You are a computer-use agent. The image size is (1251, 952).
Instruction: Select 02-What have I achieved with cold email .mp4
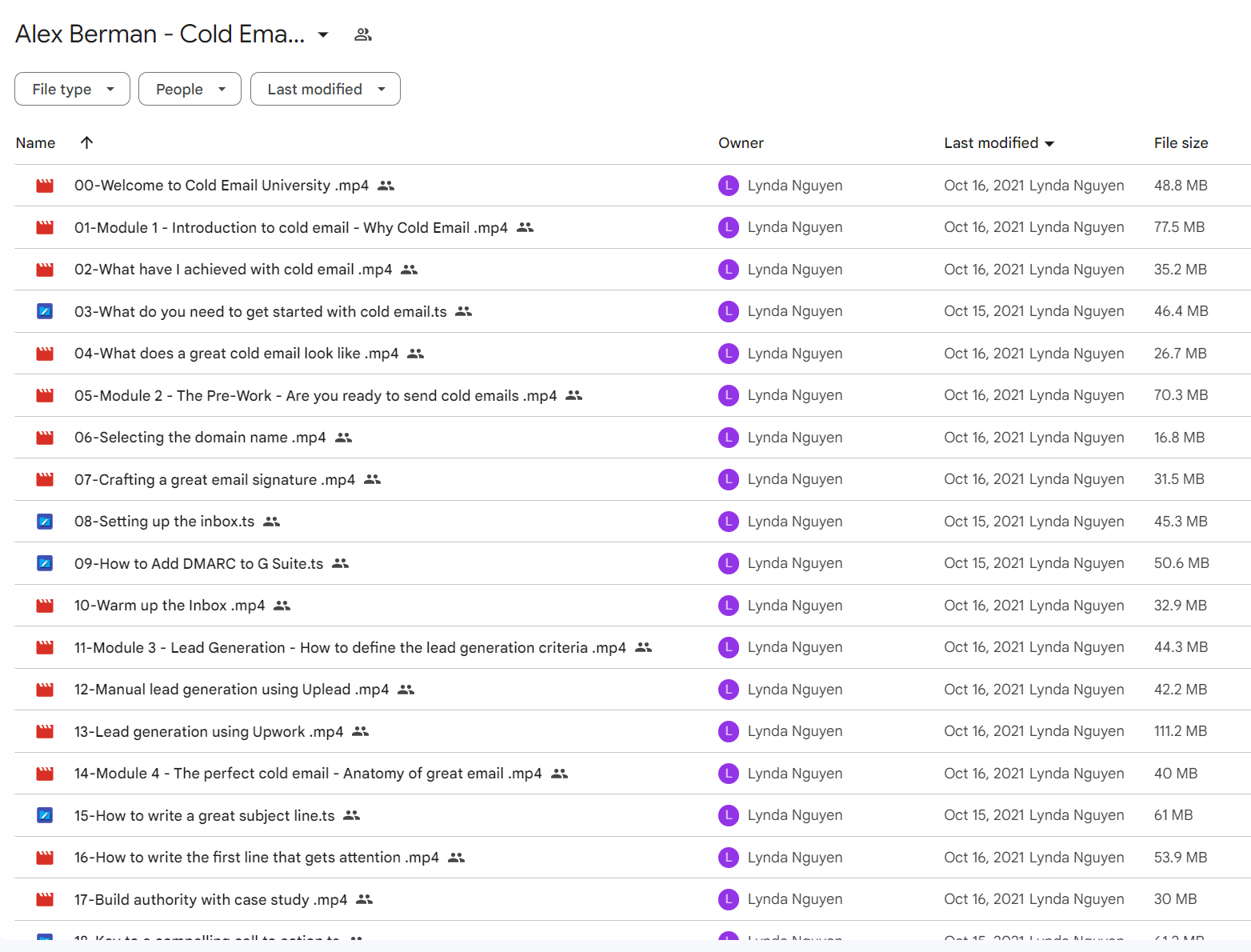(233, 270)
